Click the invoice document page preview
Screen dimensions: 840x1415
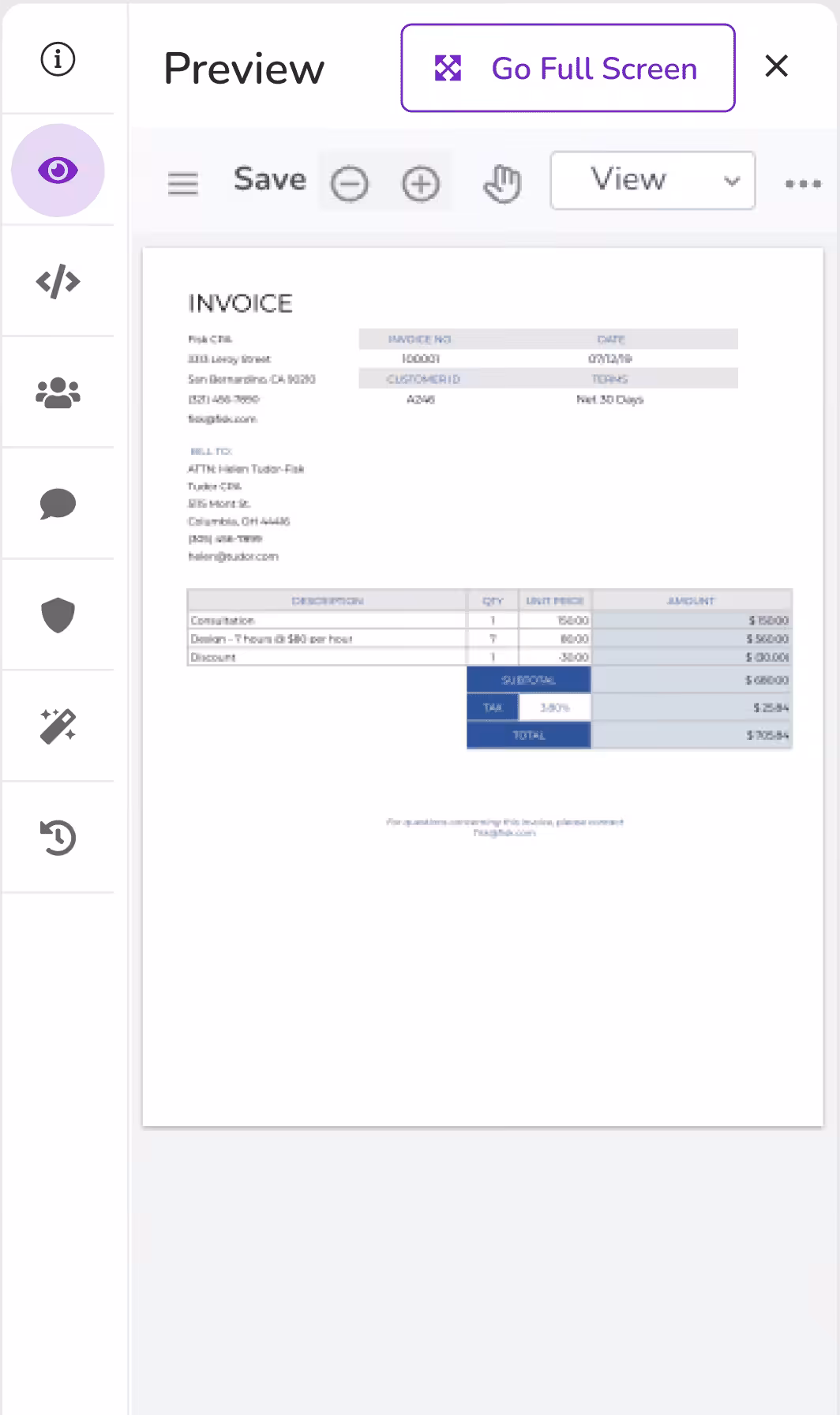(482, 687)
